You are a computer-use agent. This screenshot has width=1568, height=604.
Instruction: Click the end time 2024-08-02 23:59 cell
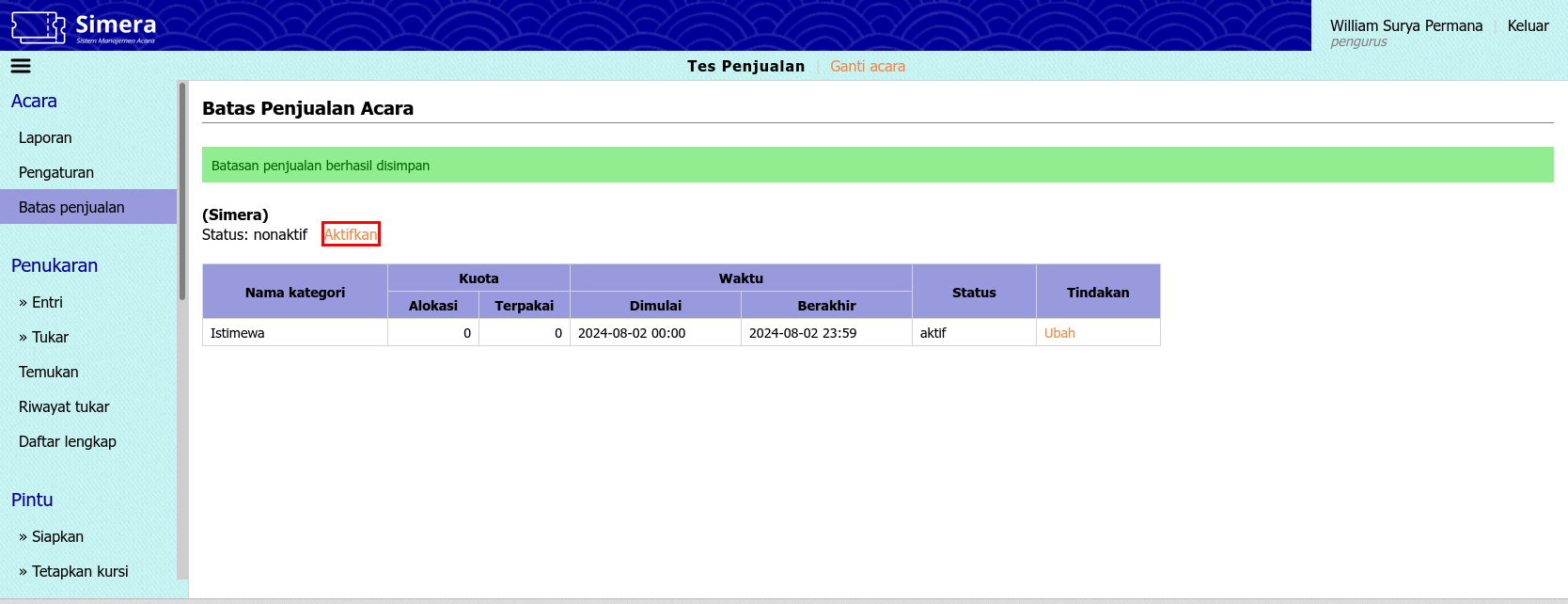(826, 333)
